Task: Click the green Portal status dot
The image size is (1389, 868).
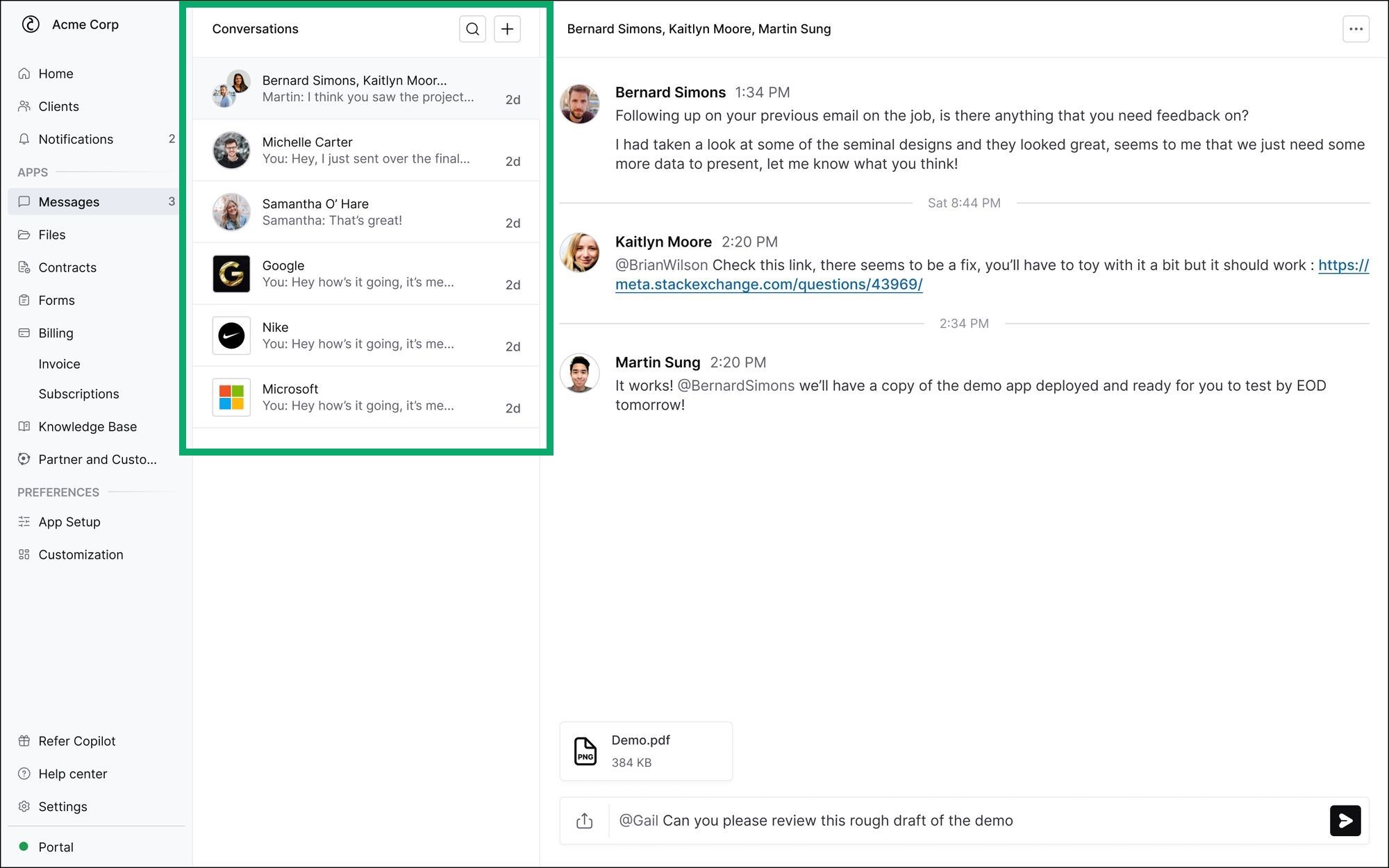Action: pyautogui.click(x=24, y=846)
